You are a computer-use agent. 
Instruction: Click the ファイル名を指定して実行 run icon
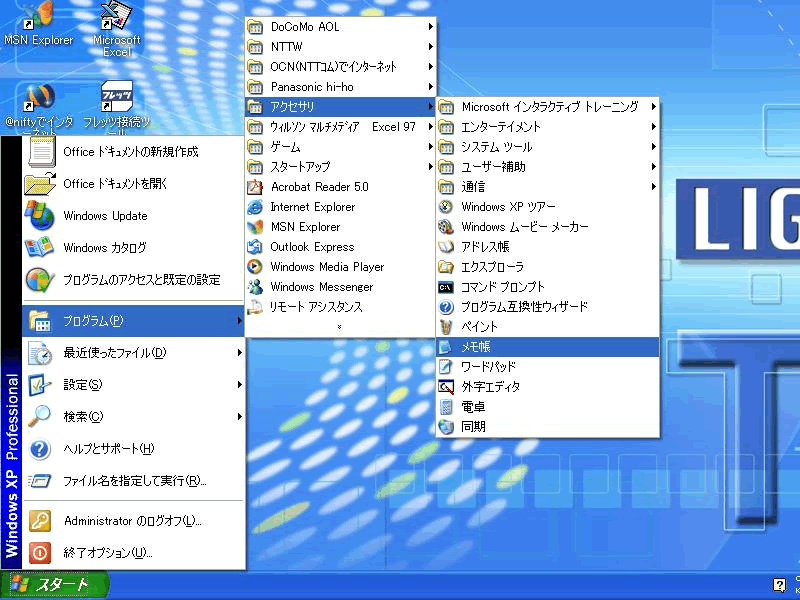pyautogui.click(x=40, y=481)
